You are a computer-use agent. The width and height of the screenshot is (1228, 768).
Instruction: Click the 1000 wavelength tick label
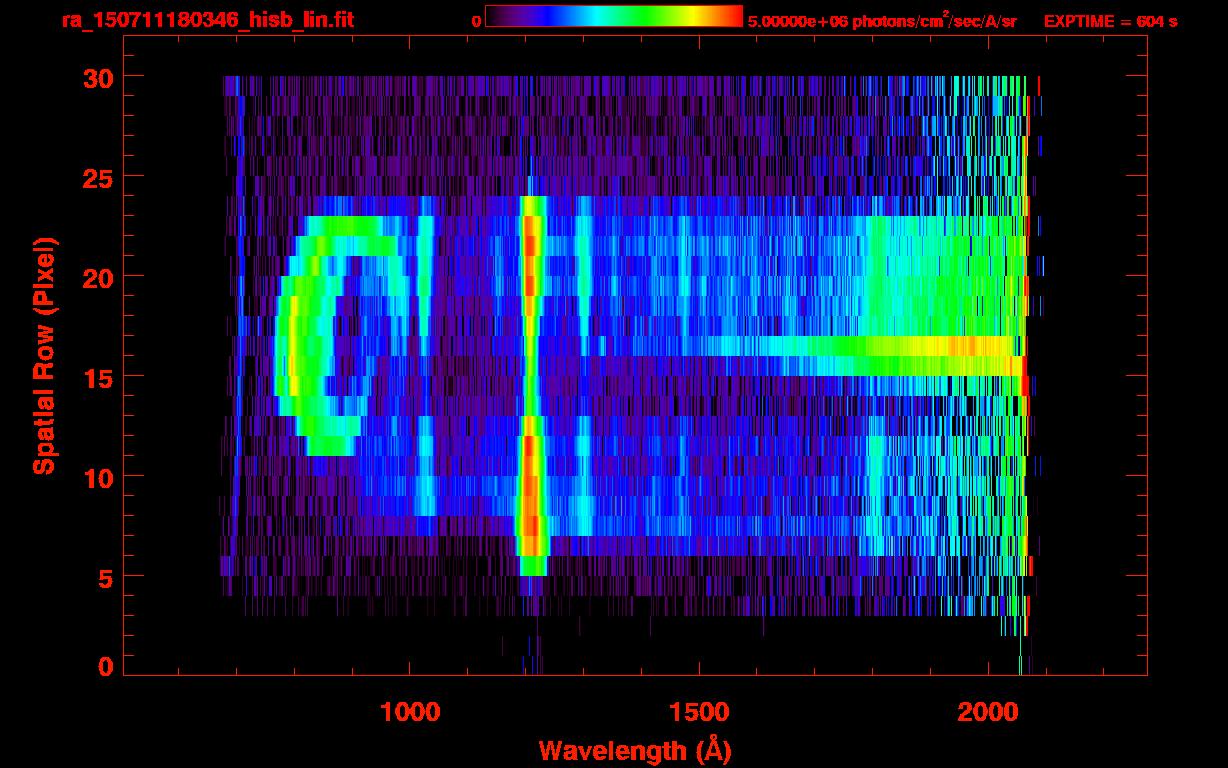point(410,712)
